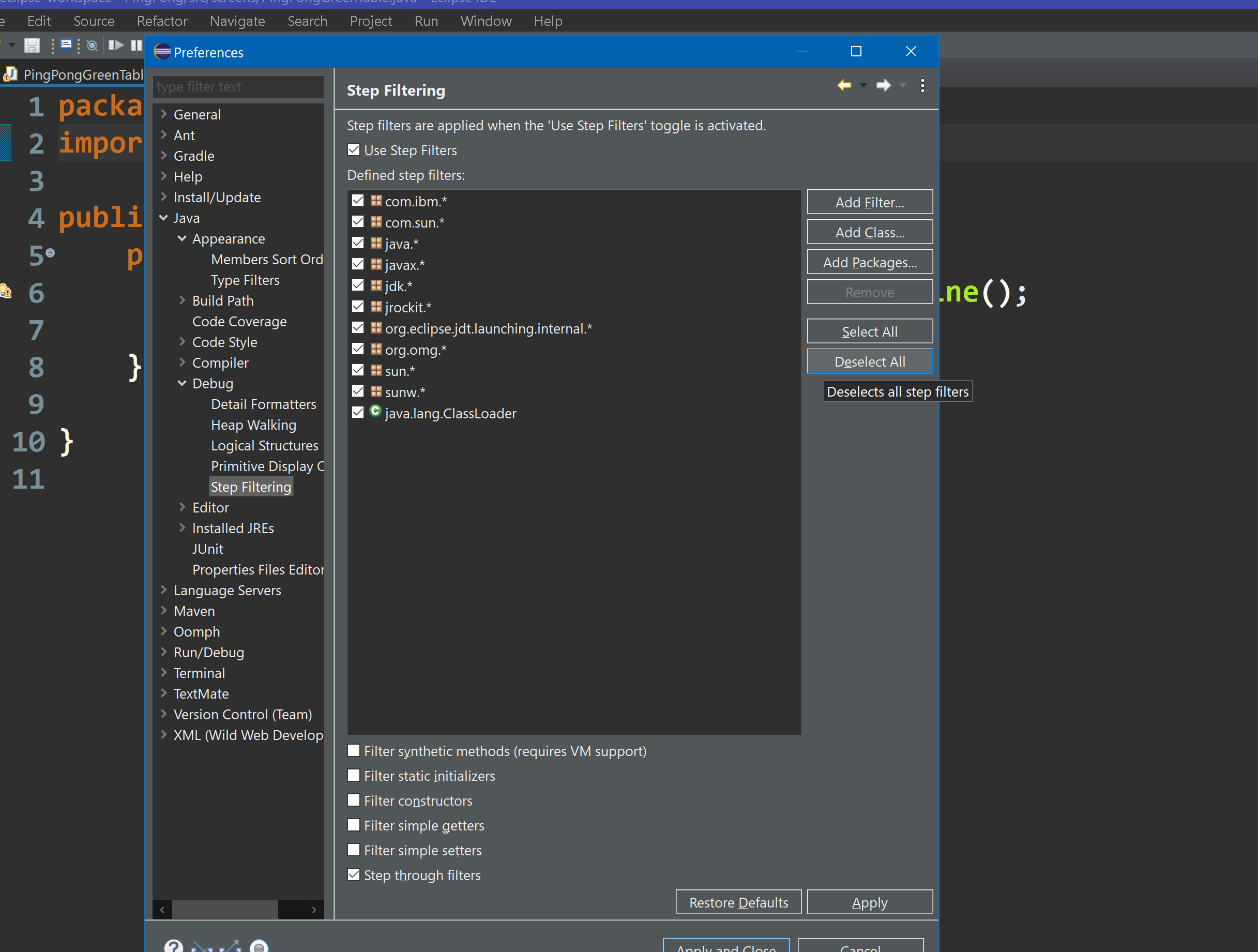The height and width of the screenshot is (952, 1258).
Task: Expand the General tree node
Action: [164, 114]
